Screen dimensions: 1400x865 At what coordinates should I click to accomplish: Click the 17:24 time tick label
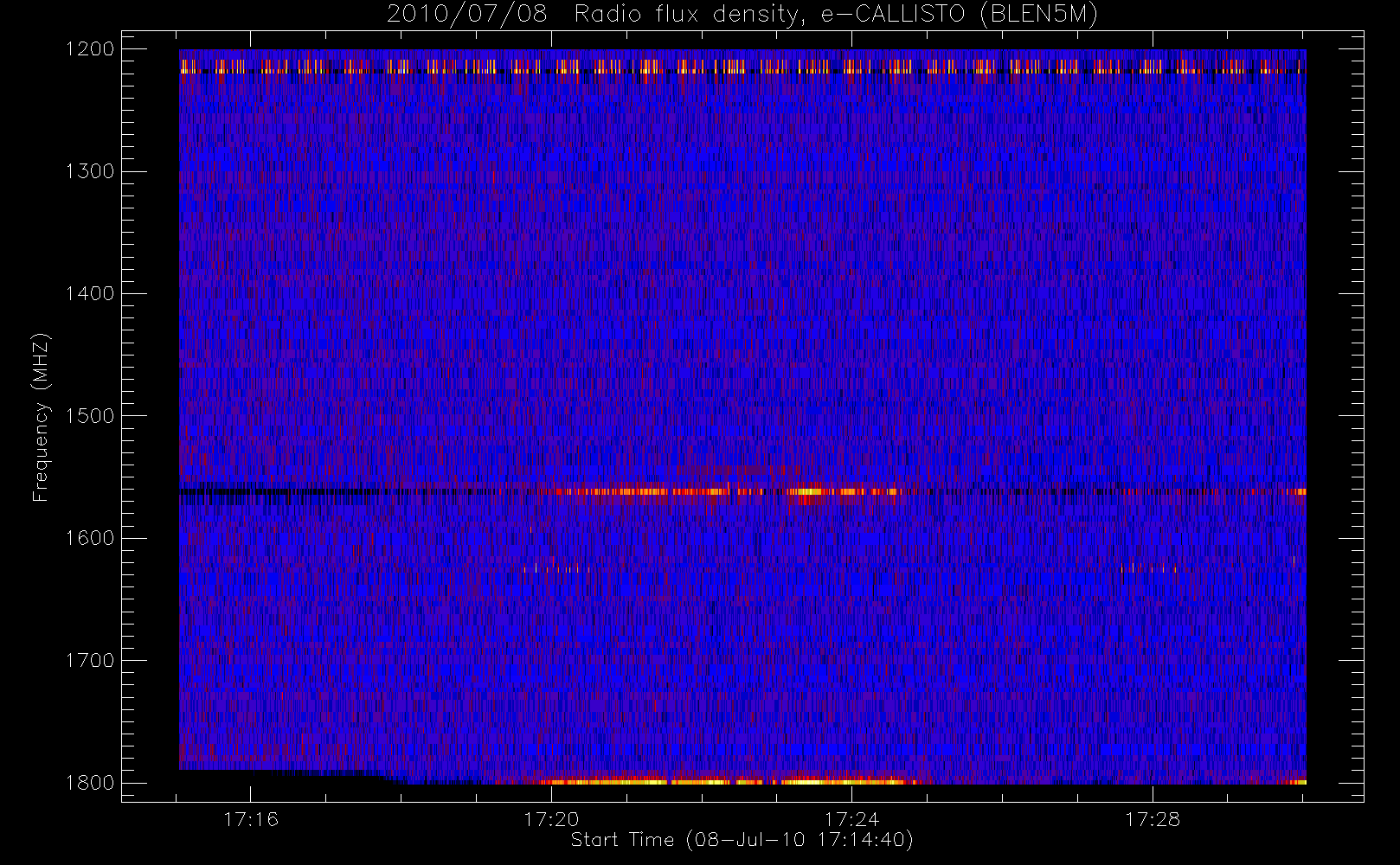pyautogui.click(x=851, y=819)
